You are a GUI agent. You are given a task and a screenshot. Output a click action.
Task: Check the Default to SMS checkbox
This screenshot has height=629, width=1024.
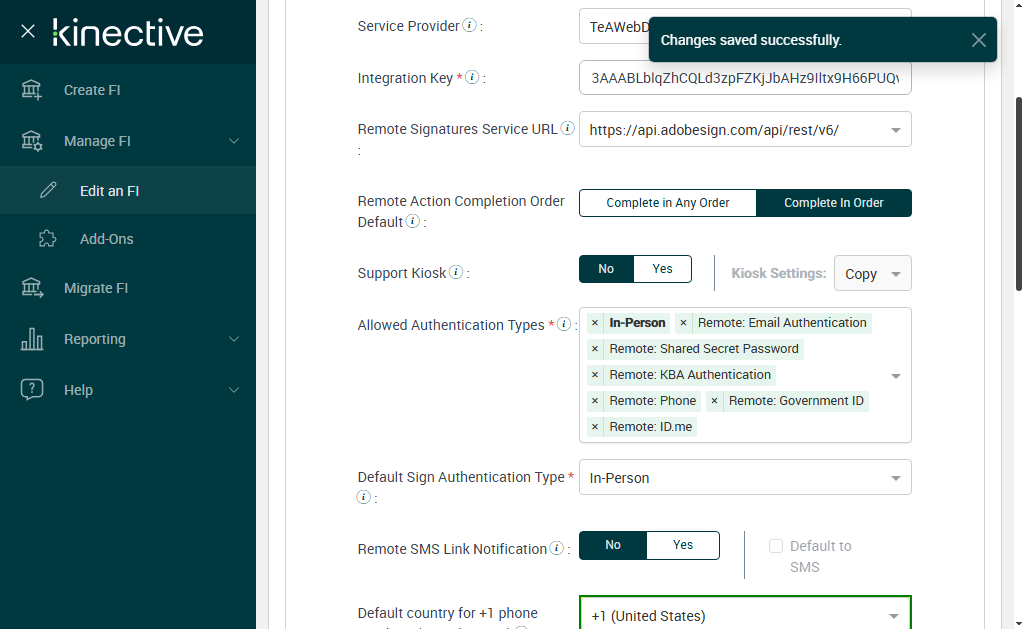(x=775, y=546)
